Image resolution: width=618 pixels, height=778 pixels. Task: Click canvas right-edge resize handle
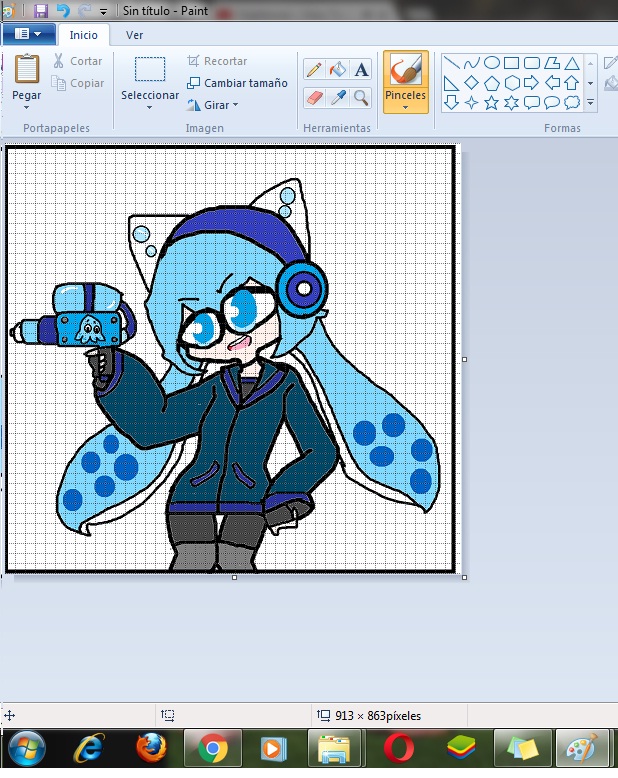(x=464, y=359)
